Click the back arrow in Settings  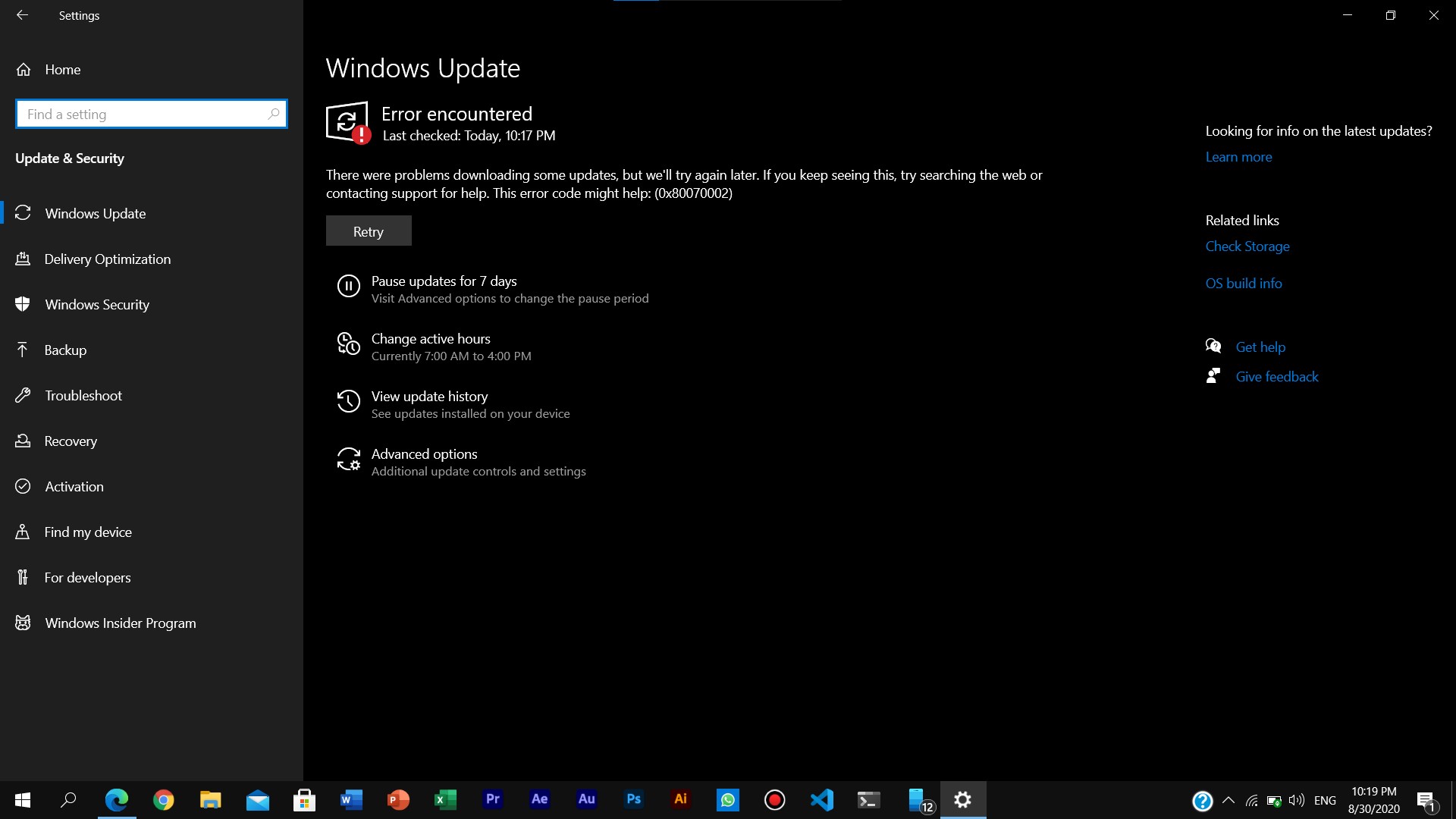point(22,15)
